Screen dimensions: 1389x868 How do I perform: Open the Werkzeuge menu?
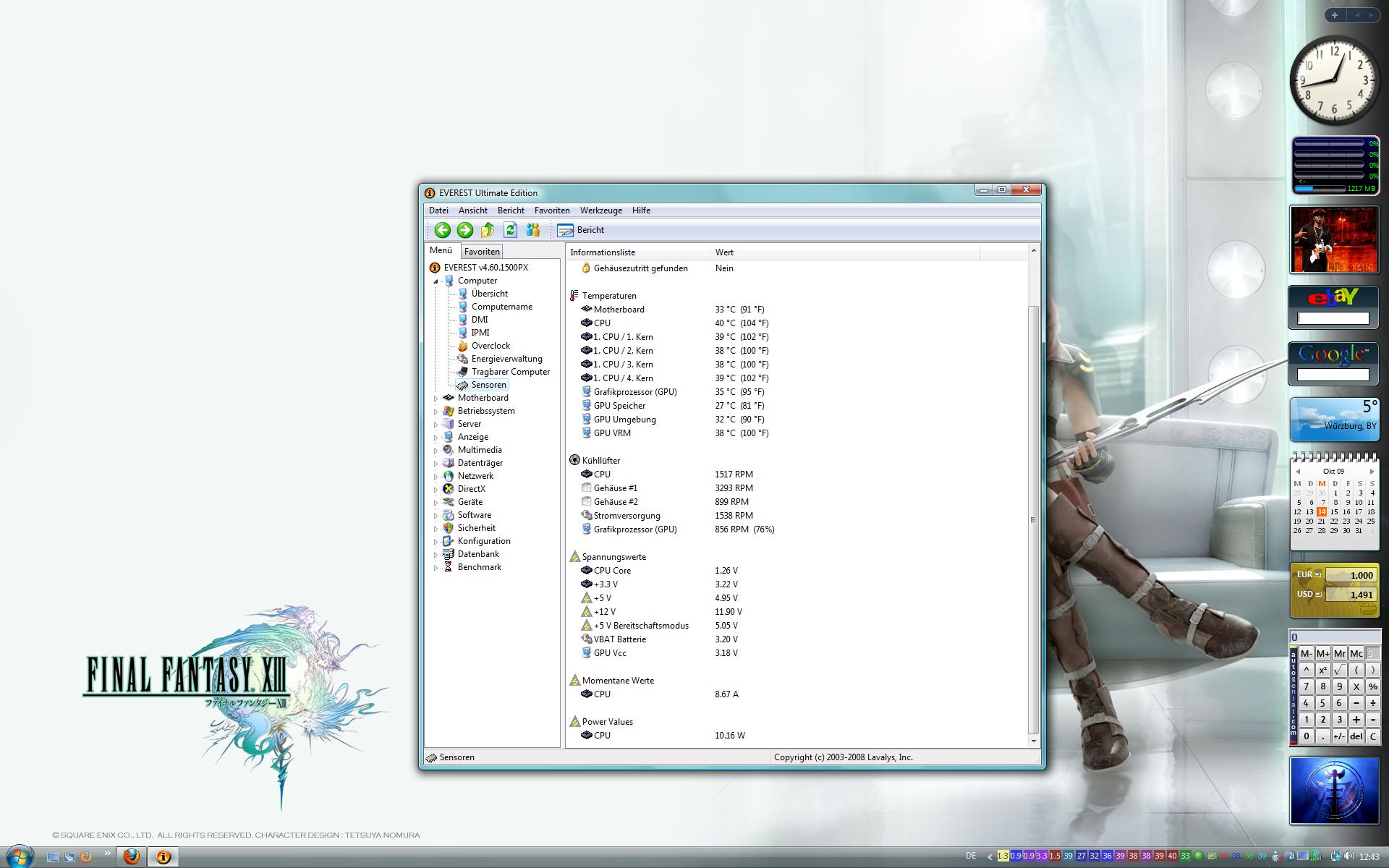[600, 210]
